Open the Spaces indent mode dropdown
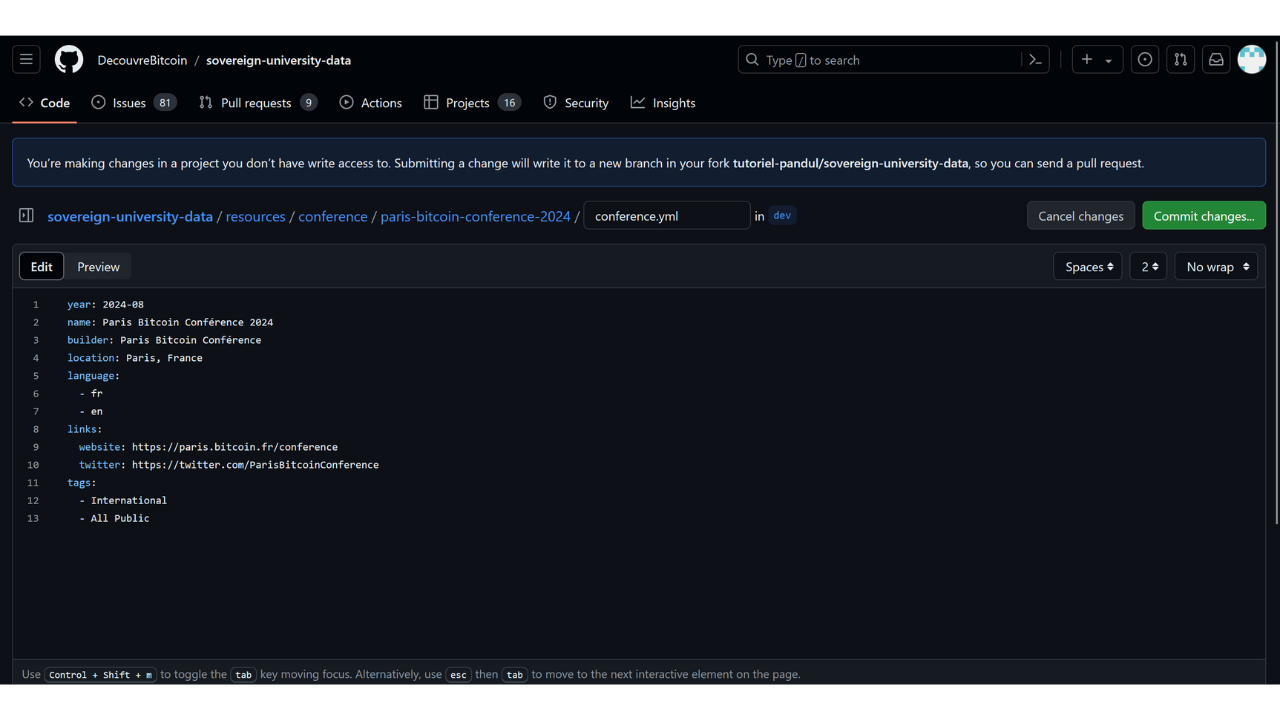The image size is (1280, 720). pyautogui.click(x=1088, y=267)
